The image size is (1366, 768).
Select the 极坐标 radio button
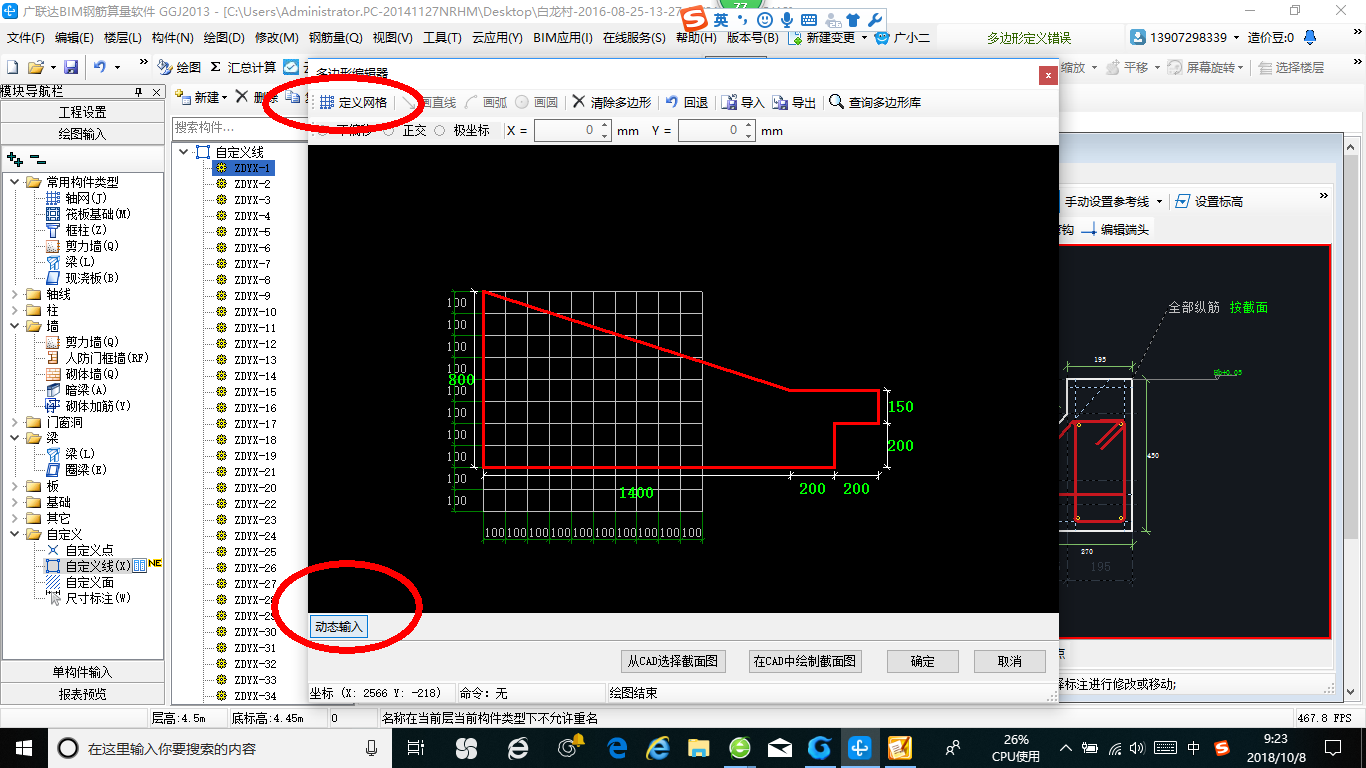(x=439, y=131)
